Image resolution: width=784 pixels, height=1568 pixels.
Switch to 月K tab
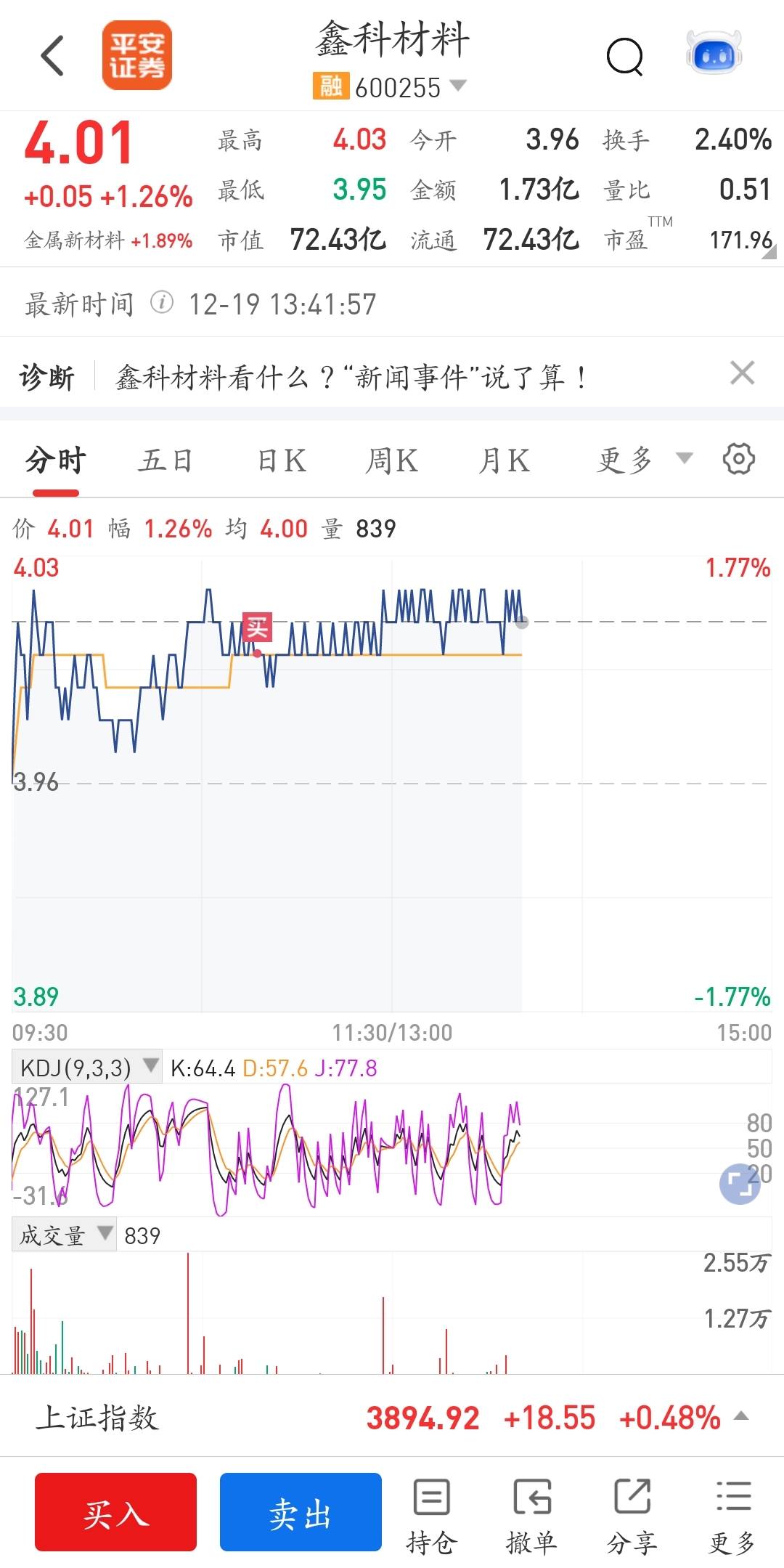pyautogui.click(x=505, y=460)
